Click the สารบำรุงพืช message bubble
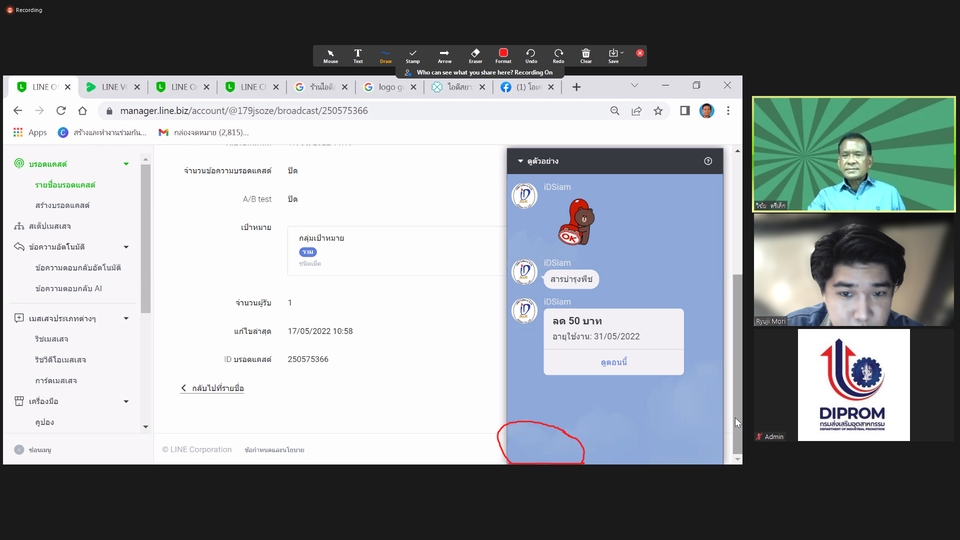The height and width of the screenshot is (540, 960). click(571, 279)
